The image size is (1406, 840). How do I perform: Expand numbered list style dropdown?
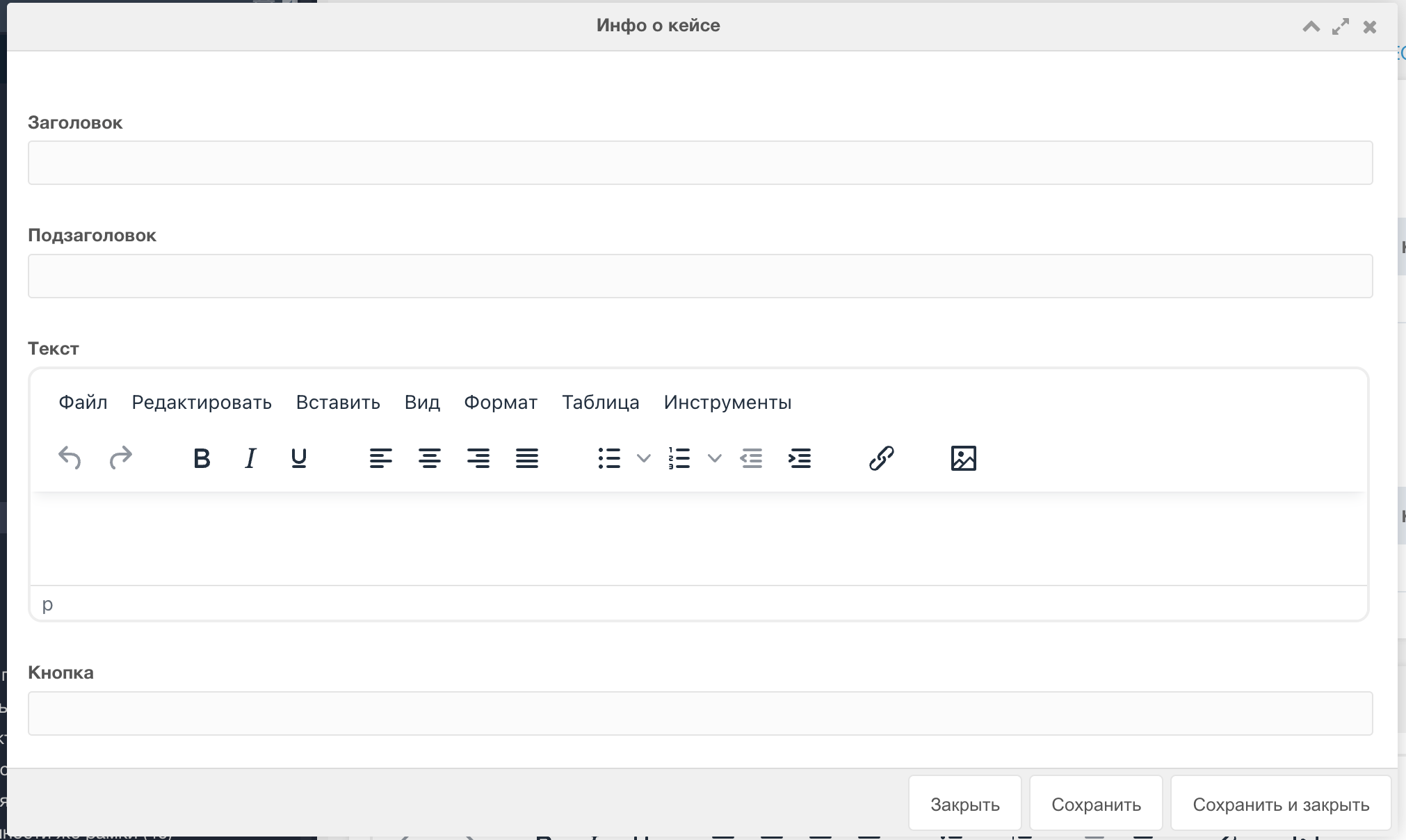(714, 458)
